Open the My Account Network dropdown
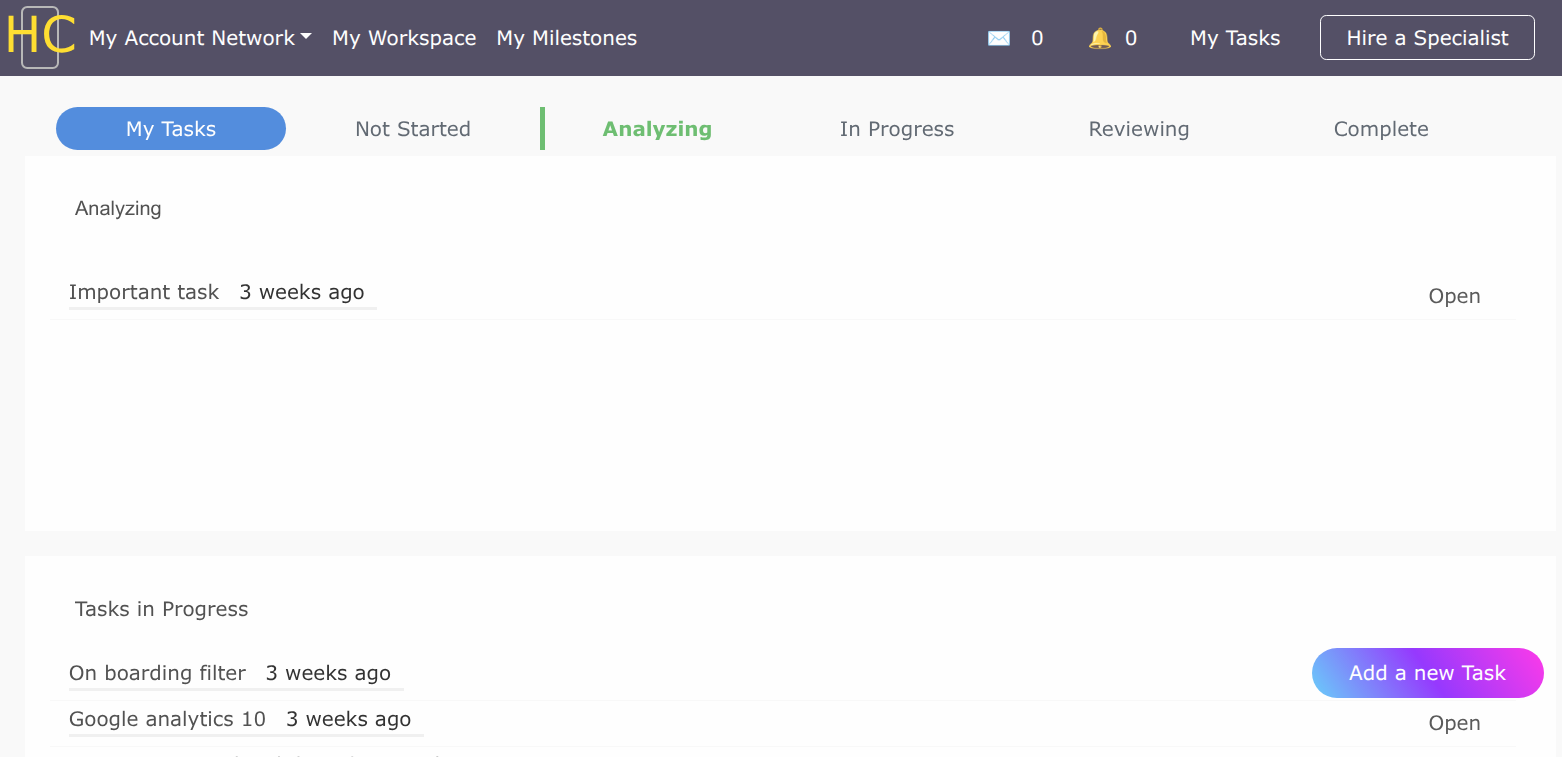This screenshot has height=757, width=1562. (190, 38)
